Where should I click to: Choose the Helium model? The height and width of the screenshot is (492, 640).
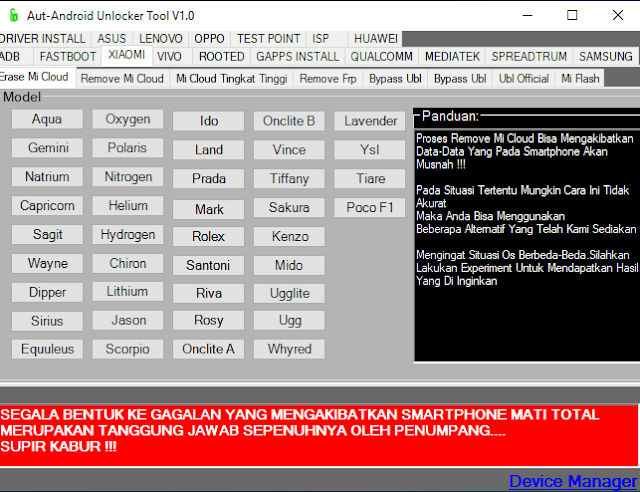pyautogui.click(x=128, y=205)
